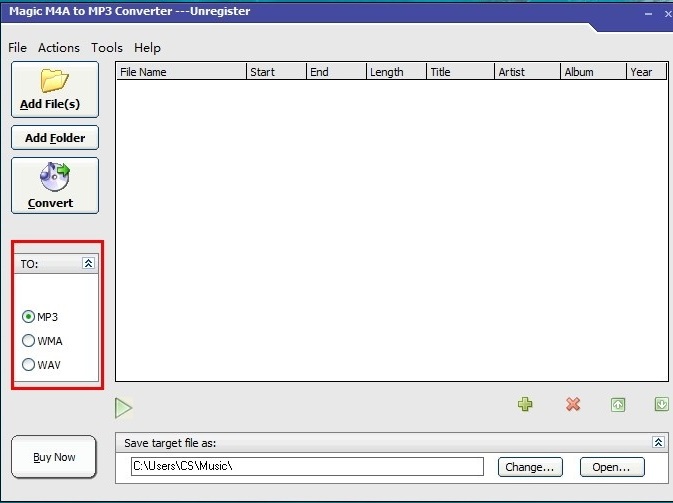The width and height of the screenshot is (673, 503).
Task: Click the Album column header
Action: pyautogui.click(x=594, y=72)
